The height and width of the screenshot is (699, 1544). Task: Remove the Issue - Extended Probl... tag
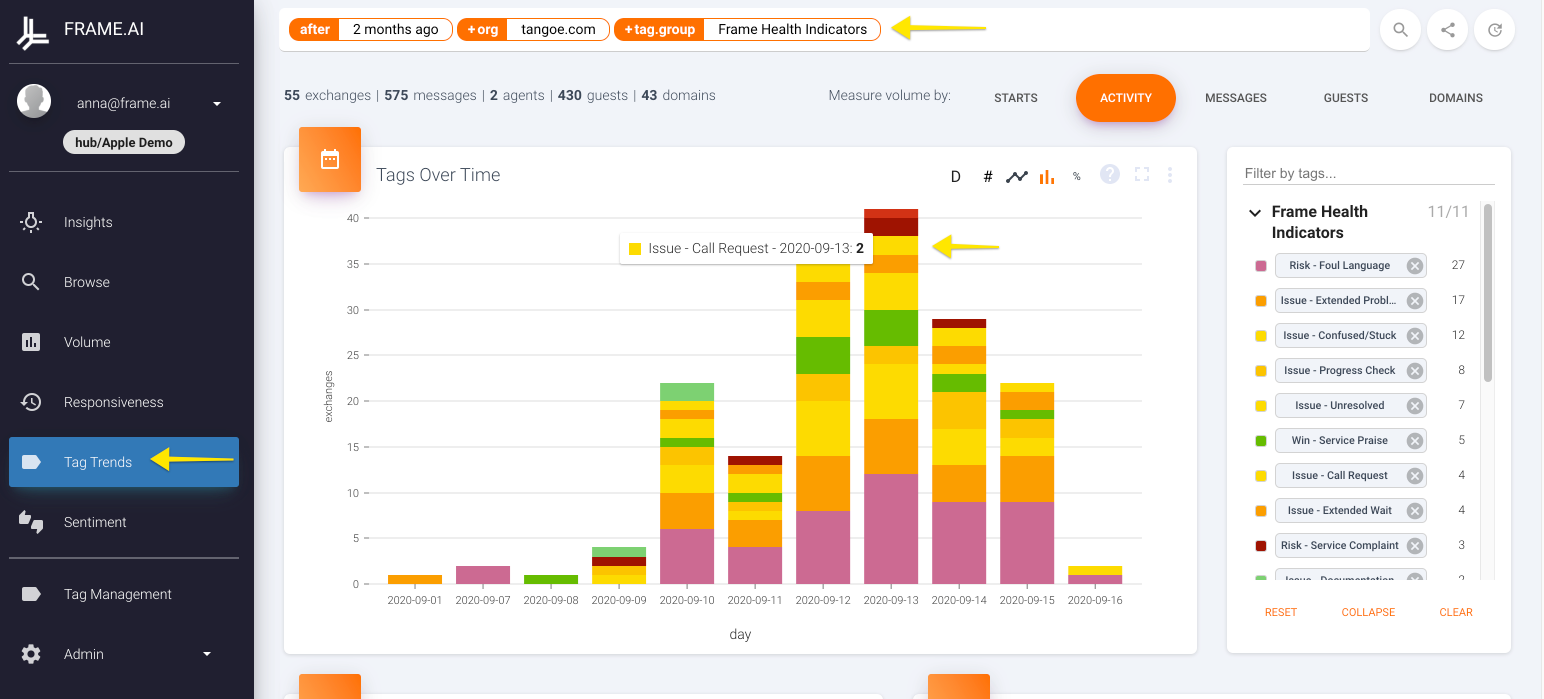(x=1414, y=301)
